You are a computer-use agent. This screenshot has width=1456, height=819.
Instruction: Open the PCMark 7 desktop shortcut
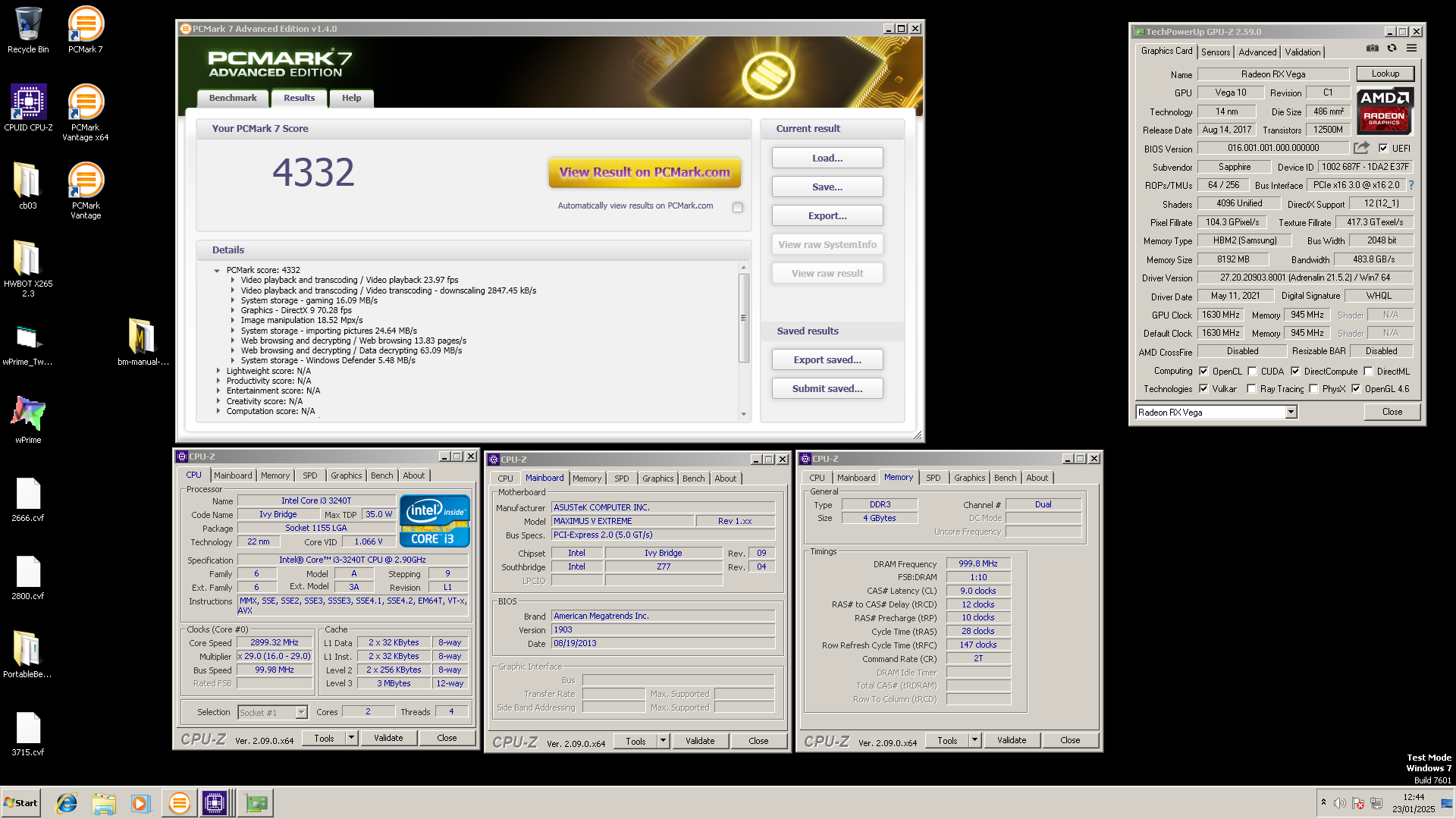tap(86, 30)
